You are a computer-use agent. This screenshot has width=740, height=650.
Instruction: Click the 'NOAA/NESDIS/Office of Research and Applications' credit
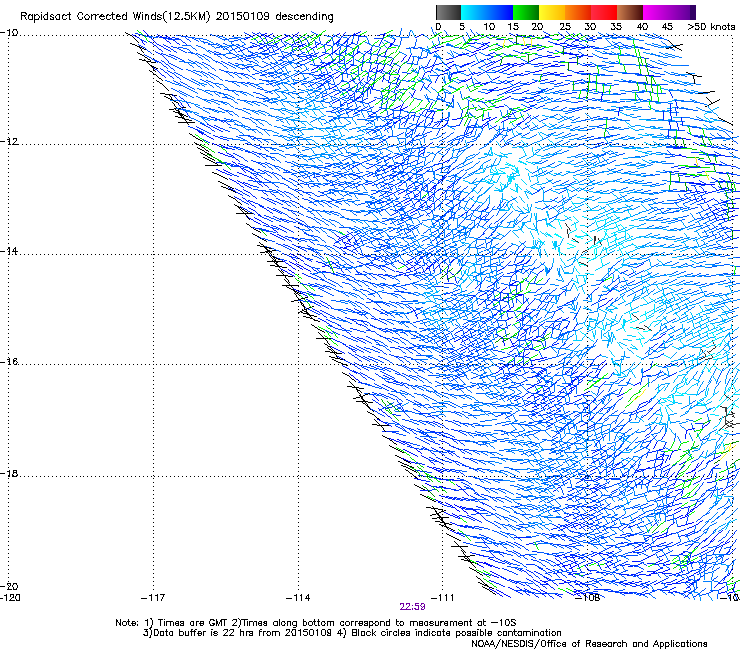[589, 644]
